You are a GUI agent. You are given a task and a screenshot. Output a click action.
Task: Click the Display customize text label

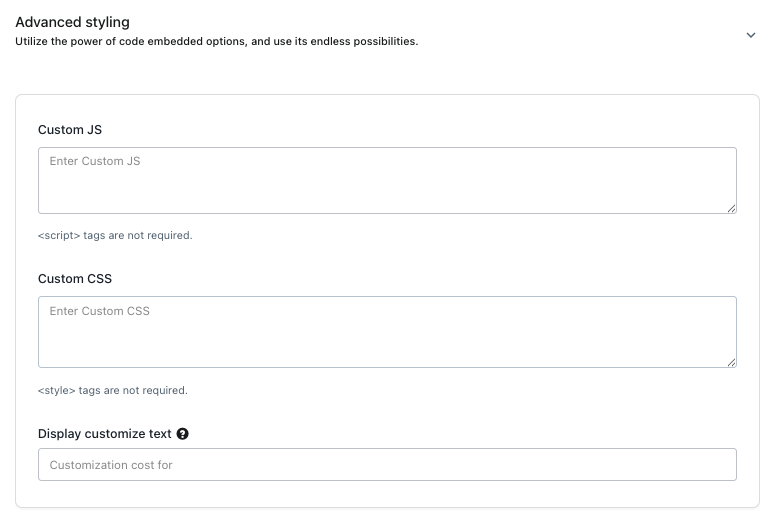tap(105, 434)
